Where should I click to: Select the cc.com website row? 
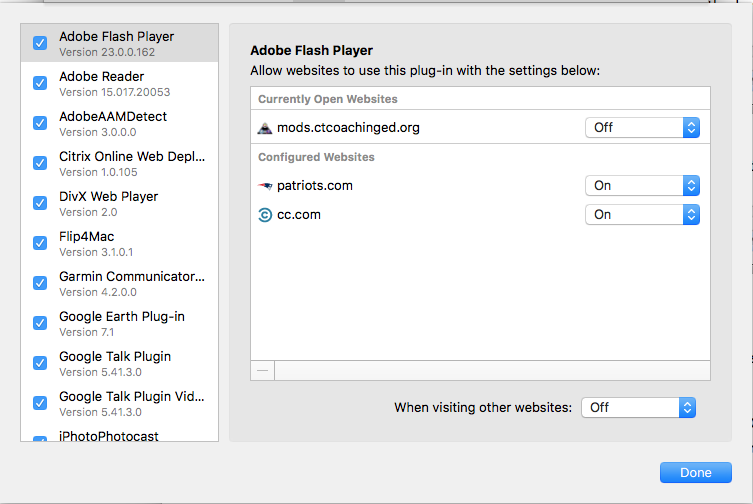tap(480, 215)
